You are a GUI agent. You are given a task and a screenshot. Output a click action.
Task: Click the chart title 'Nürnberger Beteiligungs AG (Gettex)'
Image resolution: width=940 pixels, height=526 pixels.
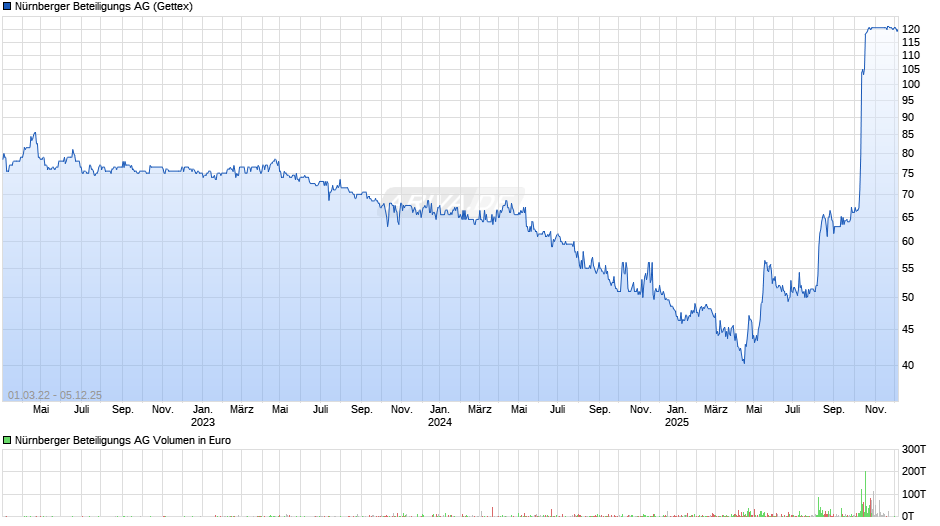(104, 7)
